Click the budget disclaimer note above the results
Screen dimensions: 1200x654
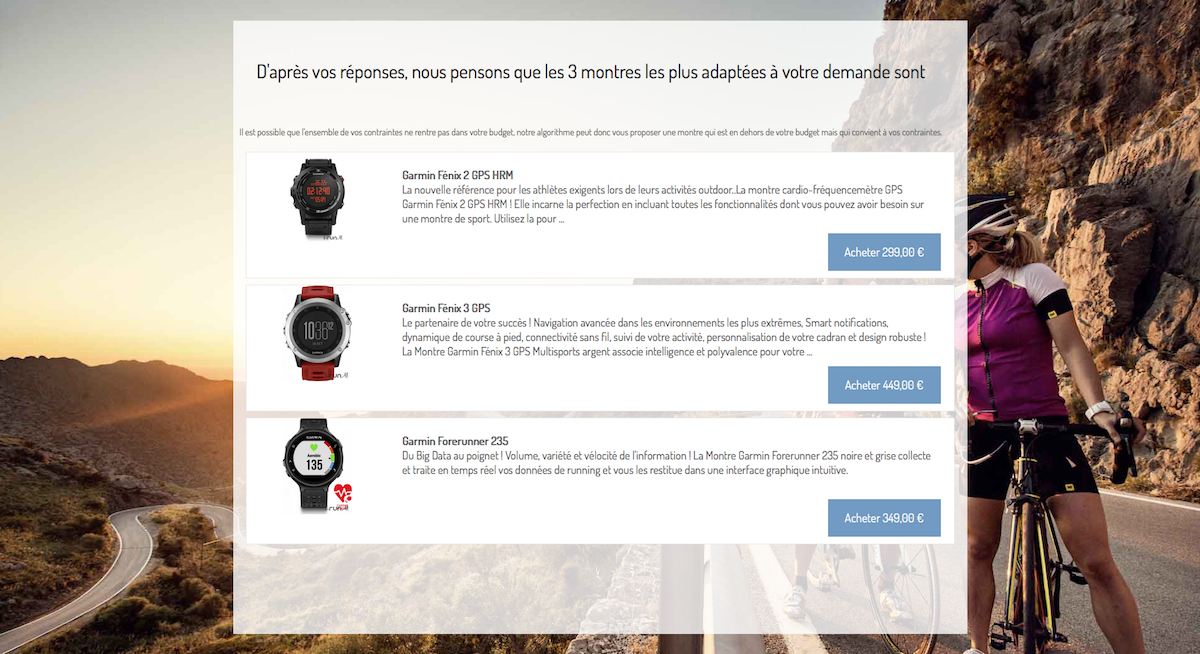pos(590,132)
